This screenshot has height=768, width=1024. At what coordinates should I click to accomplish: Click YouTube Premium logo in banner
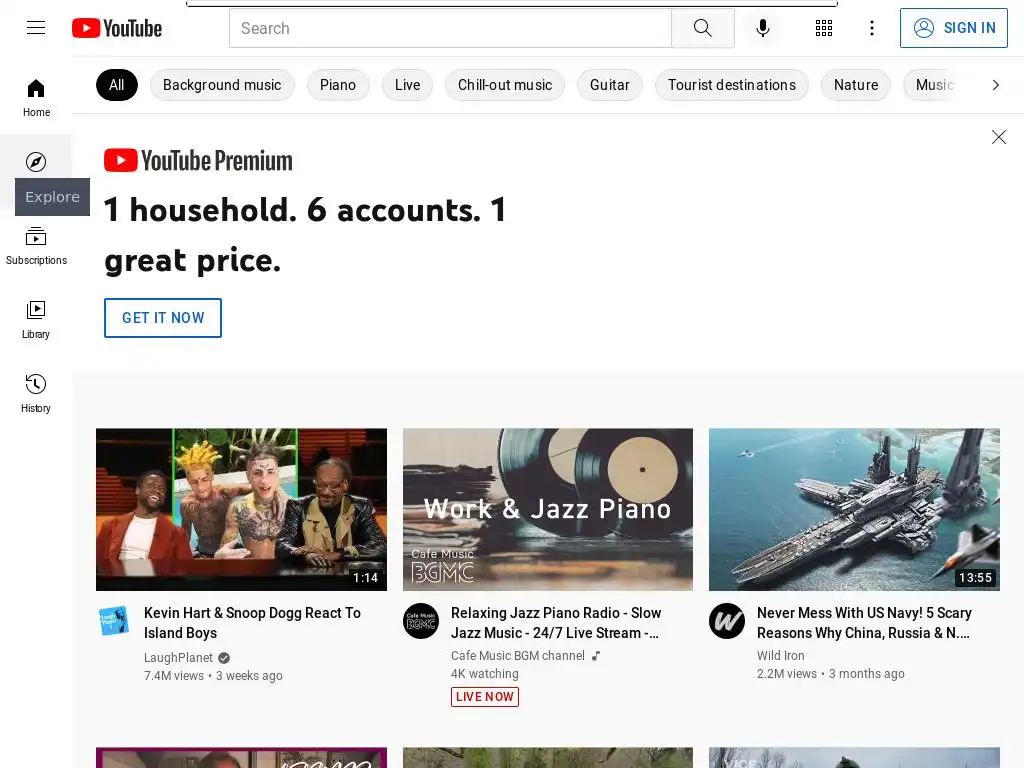point(199,161)
